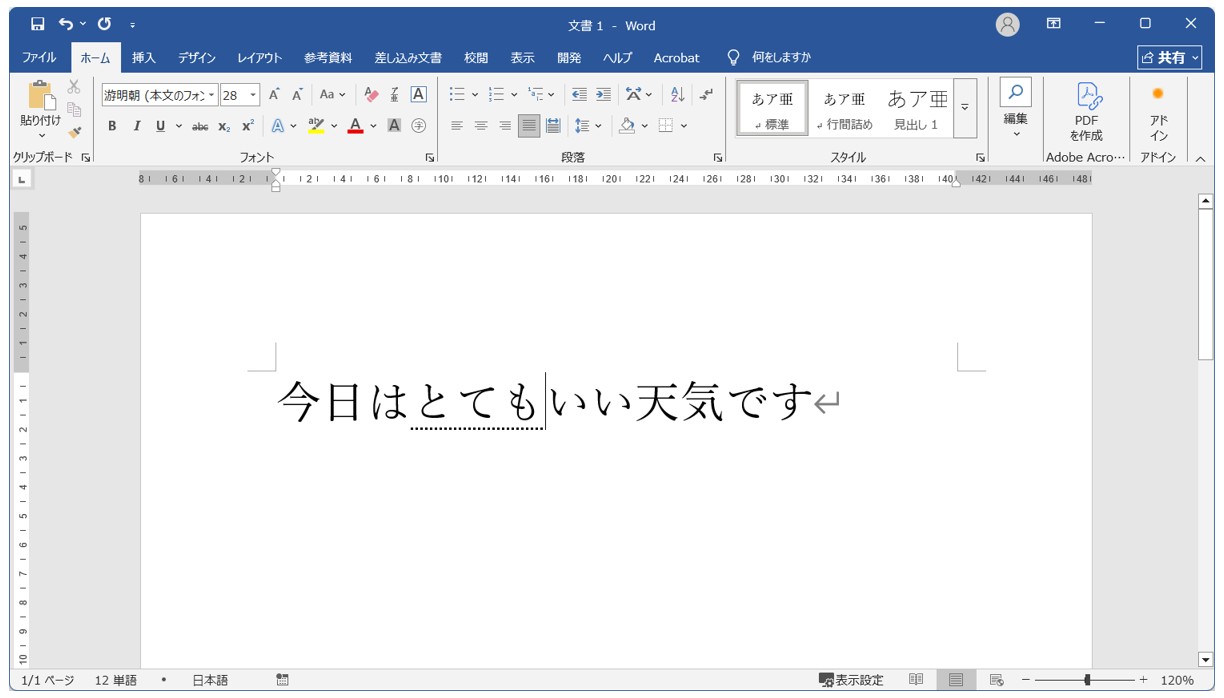This screenshot has width=1224, height=698.
Task: Click the cut scissors icon
Action: click(x=74, y=87)
